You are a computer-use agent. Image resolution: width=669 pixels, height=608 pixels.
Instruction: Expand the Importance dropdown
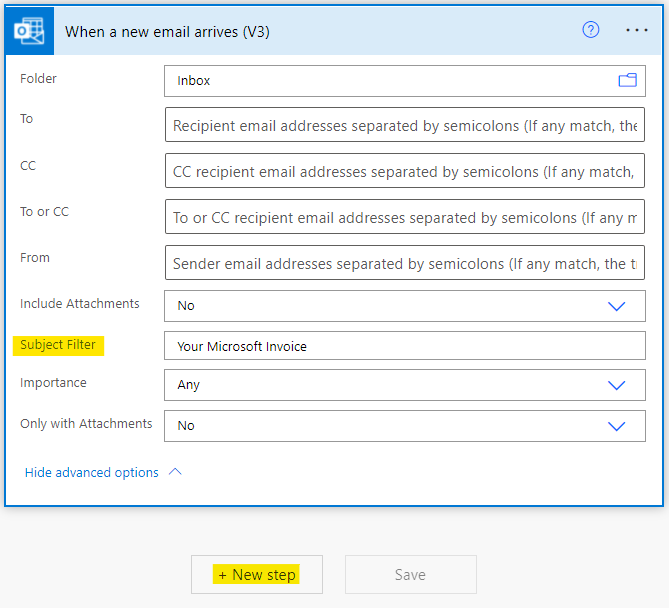click(x=617, y=385)
